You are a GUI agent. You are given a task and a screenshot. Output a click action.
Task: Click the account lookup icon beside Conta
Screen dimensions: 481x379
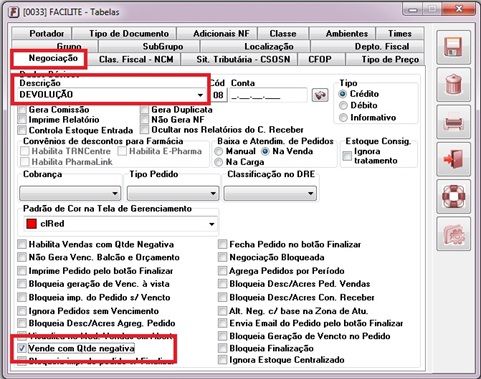click(x=320, y=95)
